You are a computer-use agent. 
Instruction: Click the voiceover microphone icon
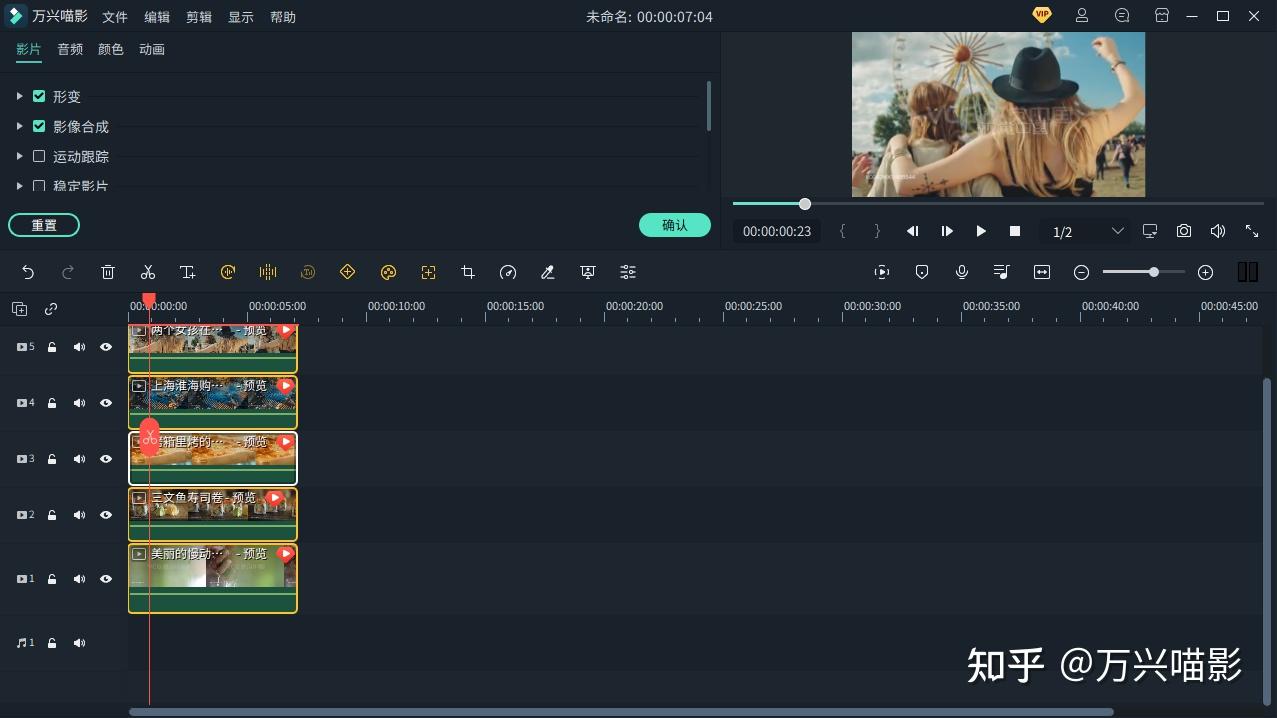(x=962, y=271)
